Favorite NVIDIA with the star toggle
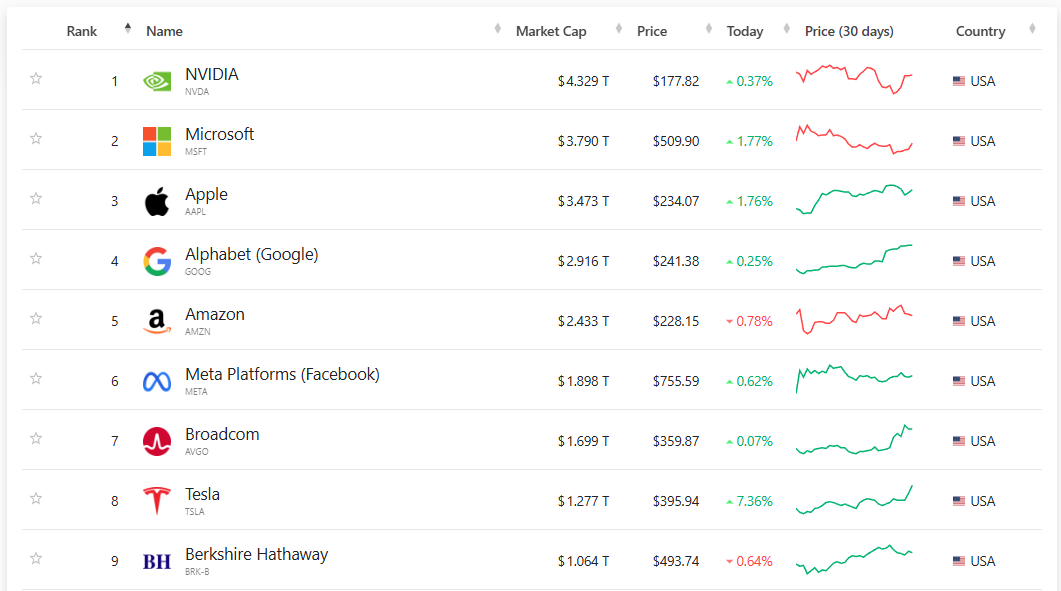This screenshot has width=1061, height=591. [36, 79]
